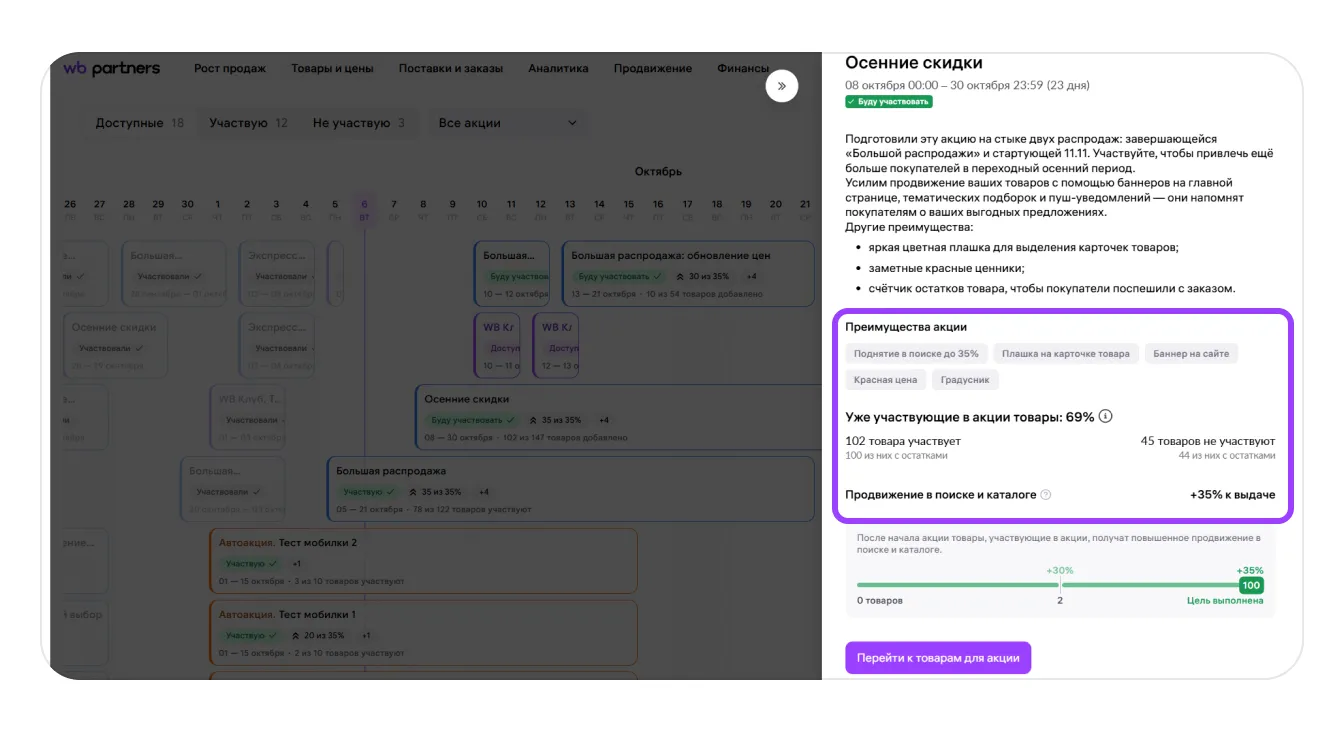Click the Красная цена tag
The image size is (1344, 730).
pos(885,380)
